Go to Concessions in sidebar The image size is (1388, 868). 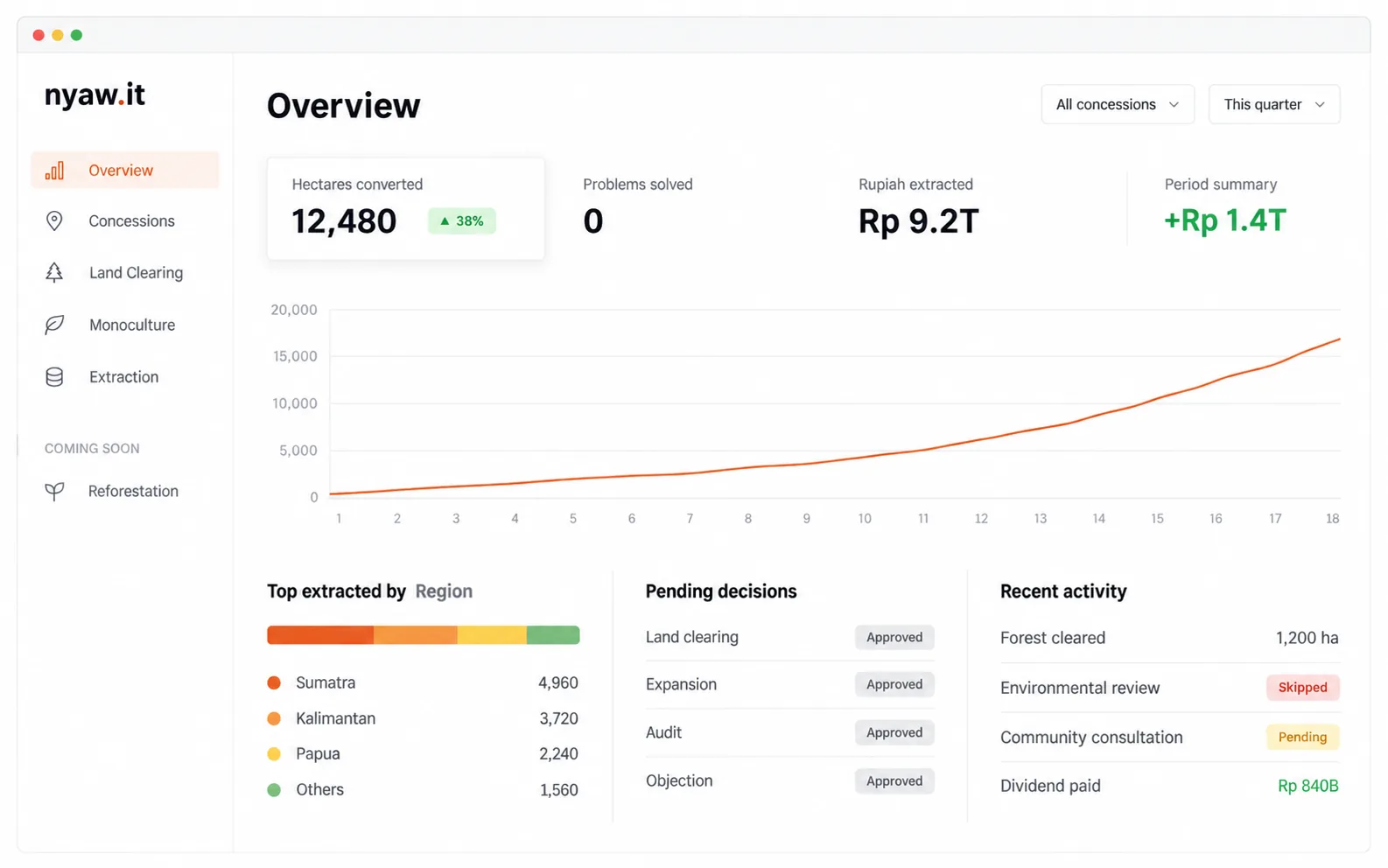[x=131, y=221]
